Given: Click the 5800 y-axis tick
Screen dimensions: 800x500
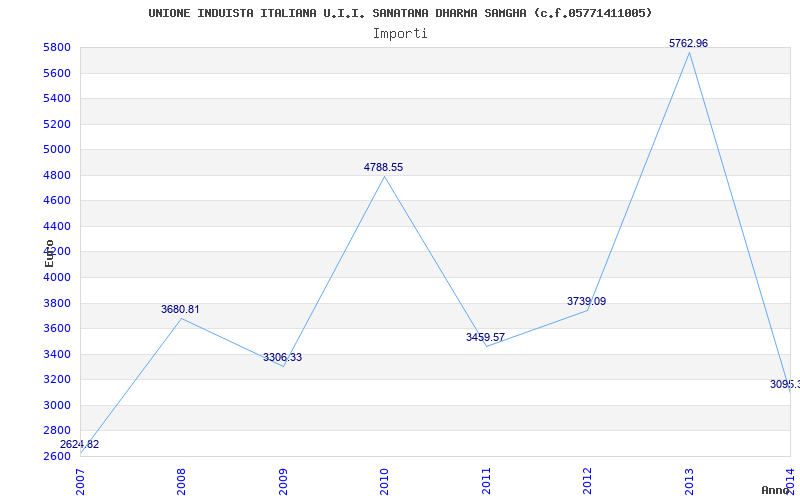Looking at the screenshot, I should (x=57, y=48).
